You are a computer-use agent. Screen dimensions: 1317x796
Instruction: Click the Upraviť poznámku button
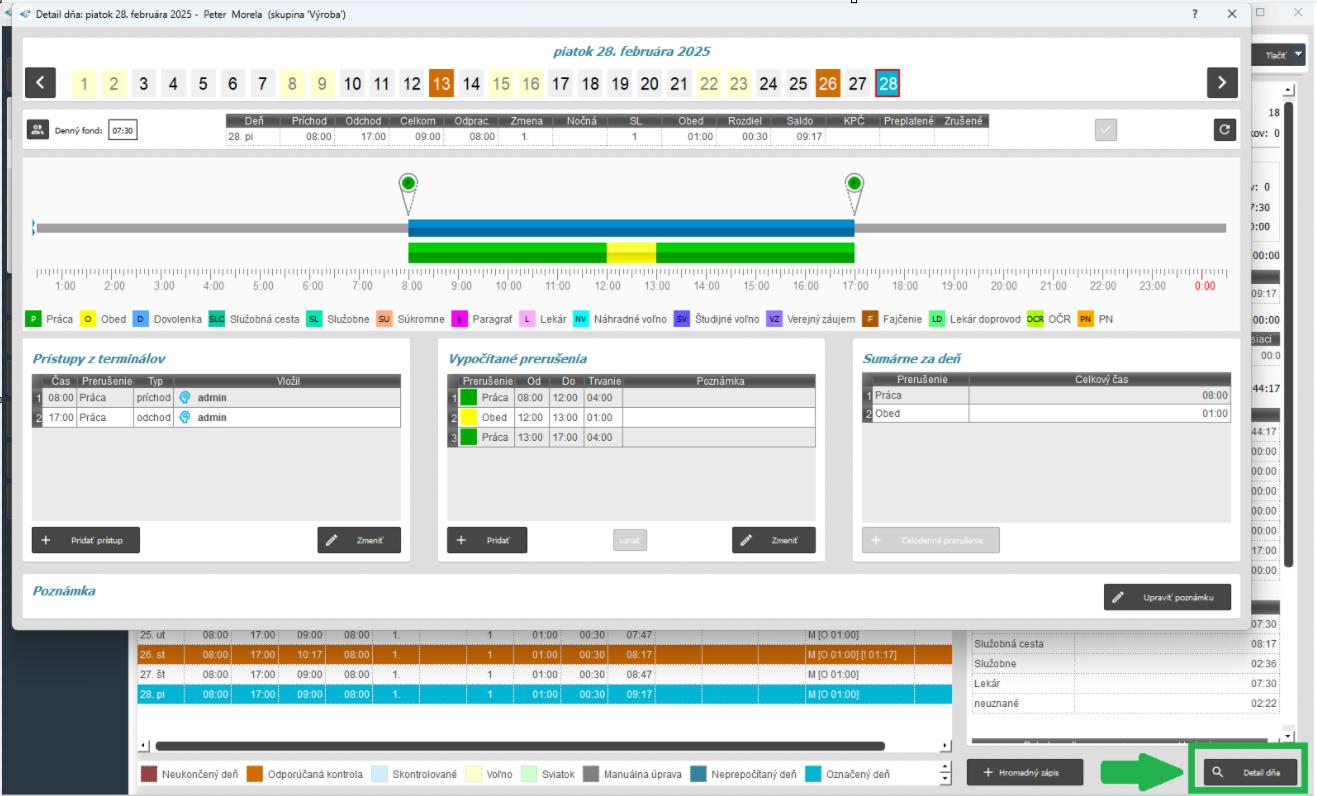pos(1167,597)
